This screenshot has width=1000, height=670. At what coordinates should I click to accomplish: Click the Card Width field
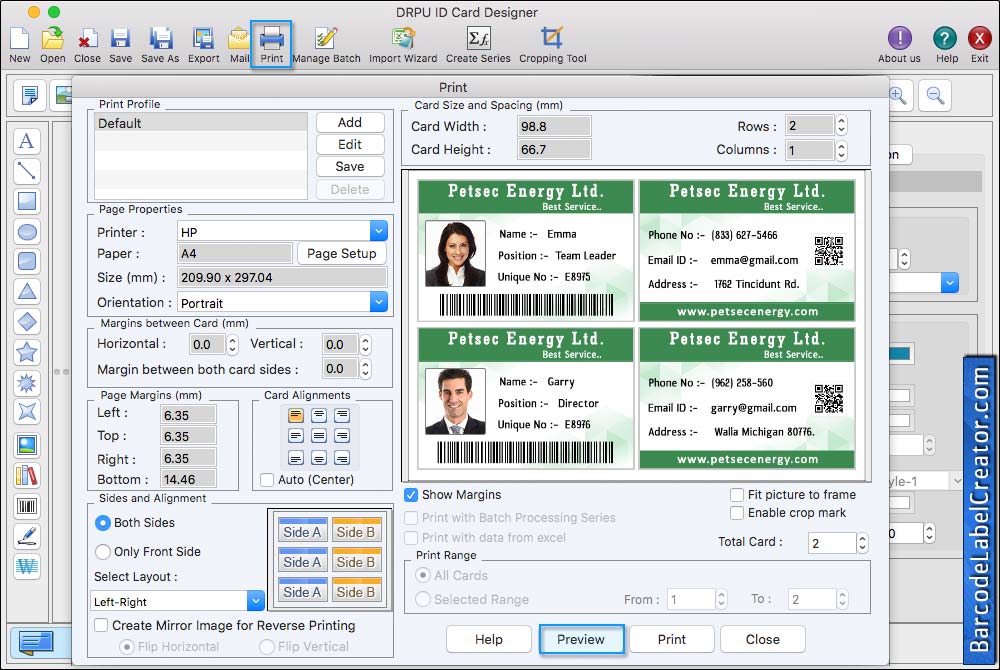[554, 126]
